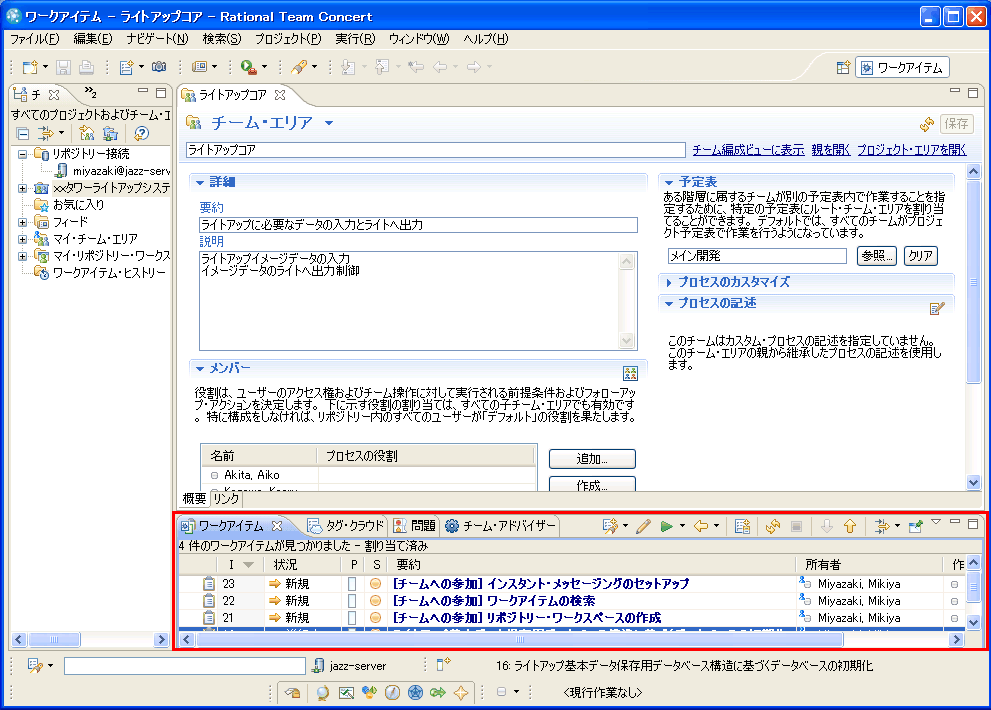Open the プロジェクト(P) menu
The width and height of the screenshot is (991, 710).
click(x=288, y=39)
